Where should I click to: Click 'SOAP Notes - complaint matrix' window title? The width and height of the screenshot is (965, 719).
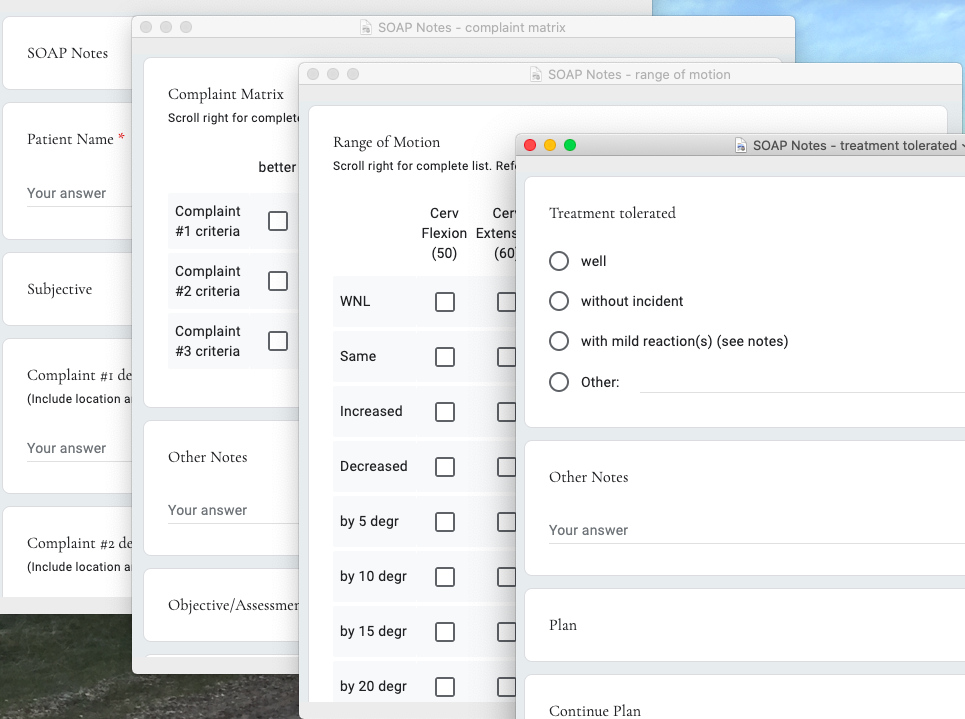point(471,28)
